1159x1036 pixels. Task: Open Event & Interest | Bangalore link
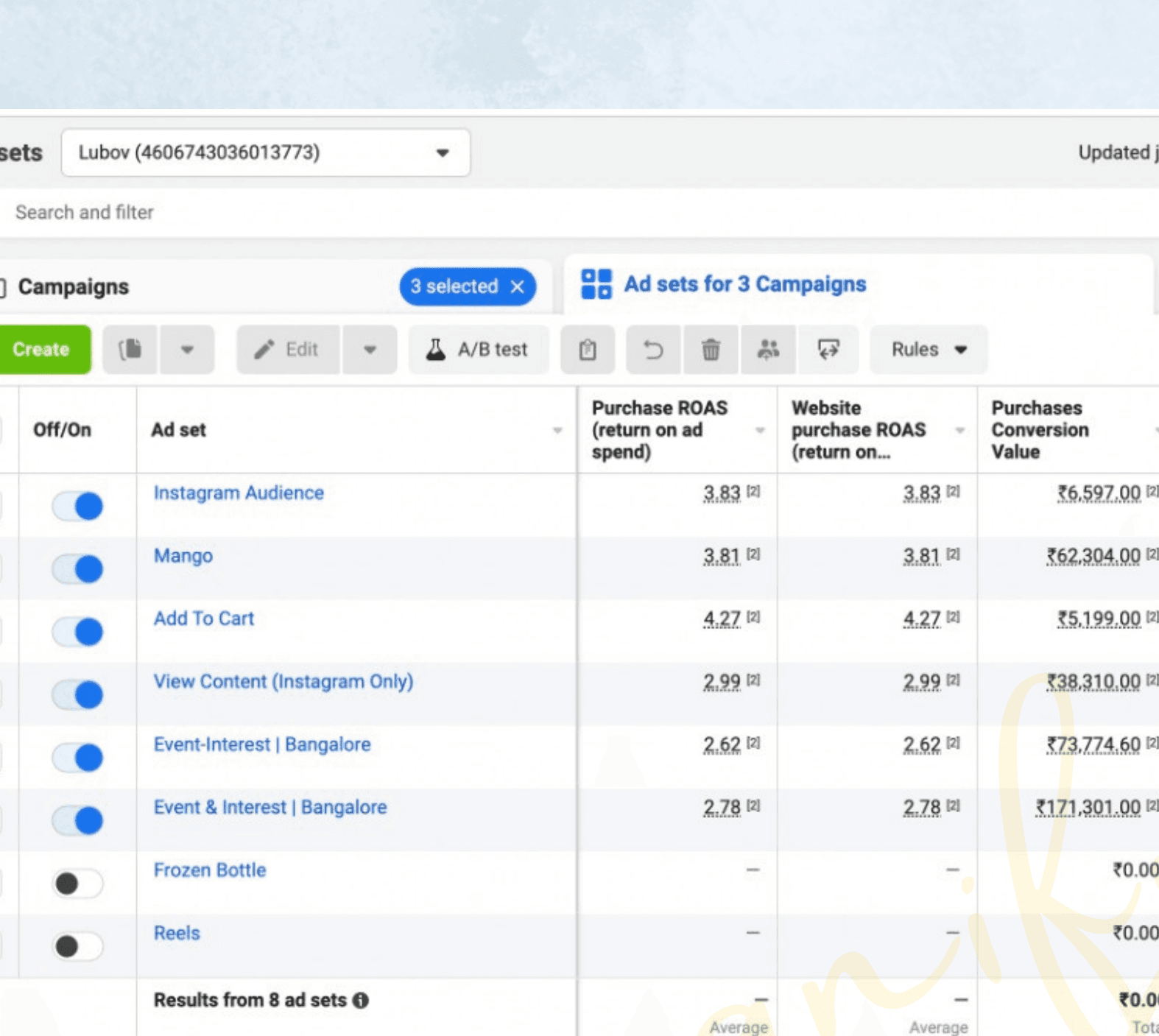270,807
